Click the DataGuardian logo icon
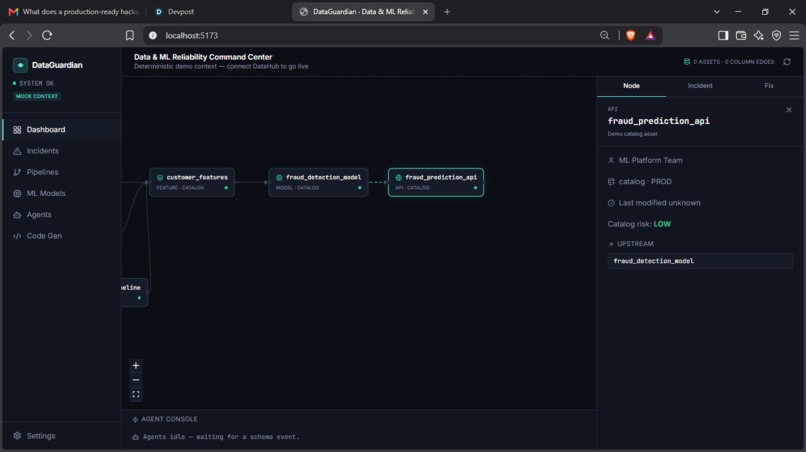Screen dimensions: 806x452 [20, 65]
